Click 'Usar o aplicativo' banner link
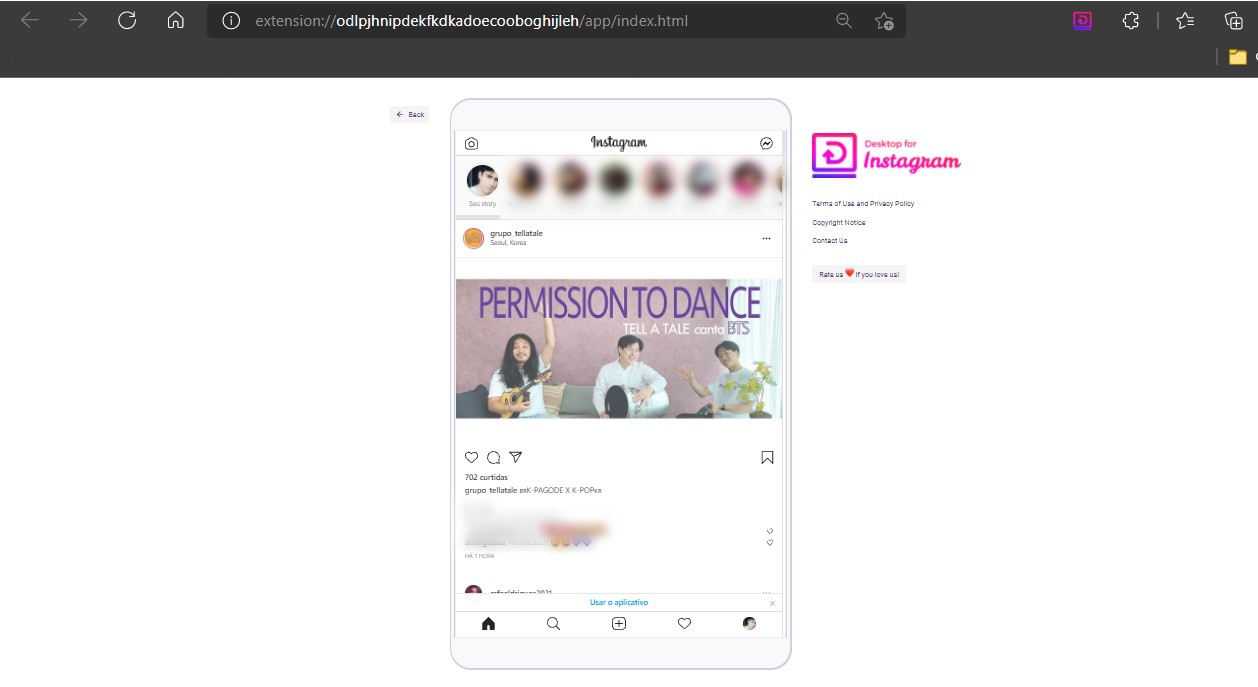1258x687 pixels. (619, 603)
